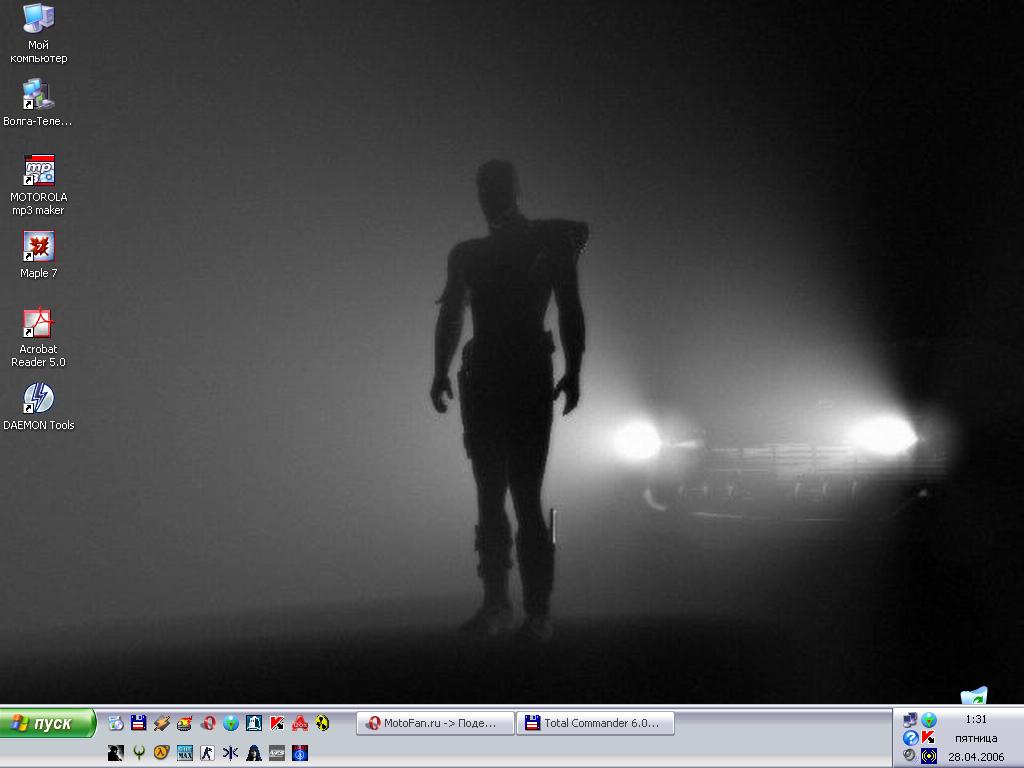Image resolution: width=1024 pixels, height=768 pixels.
Task: Launch the blue Jedi game Quick Launch icon
Action: pos(300,753)
